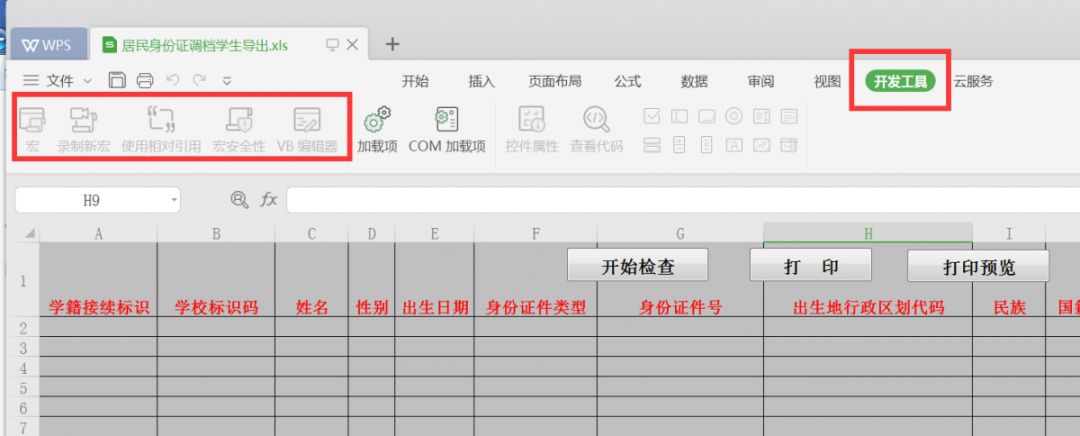Insert a toggle button control
This screenshot has height=436, width=1080.
(x=652, y=145)
